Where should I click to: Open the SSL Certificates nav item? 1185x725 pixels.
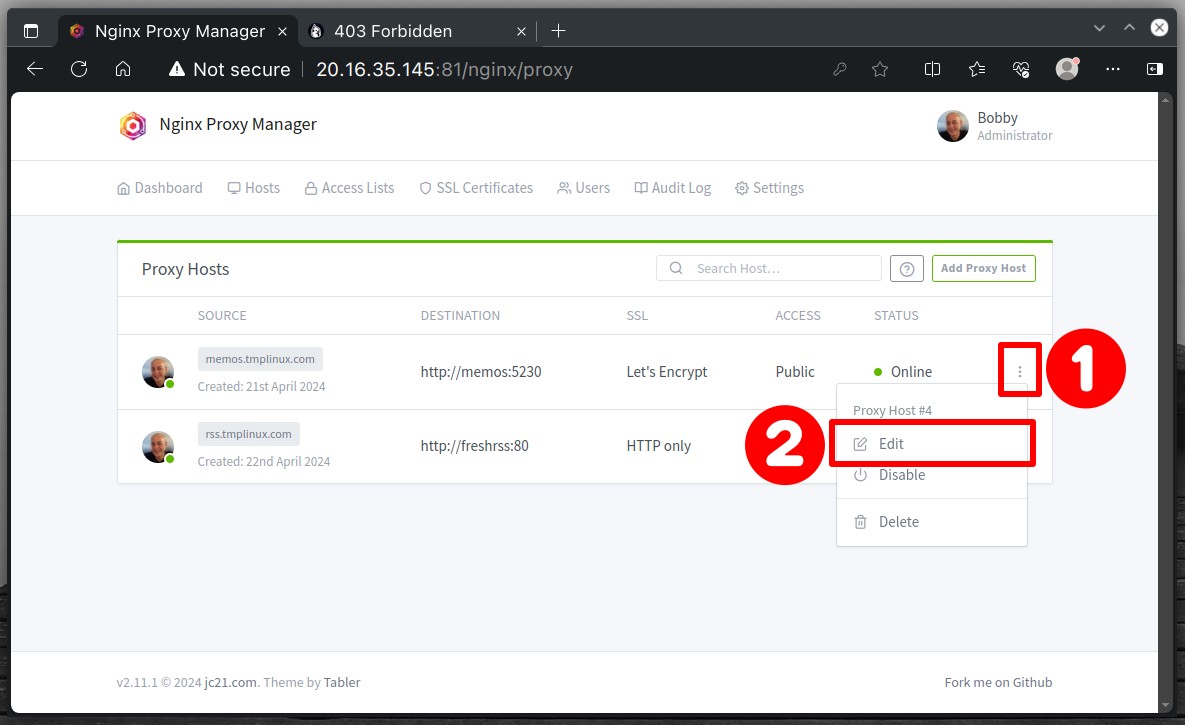[x=476, y=187]
